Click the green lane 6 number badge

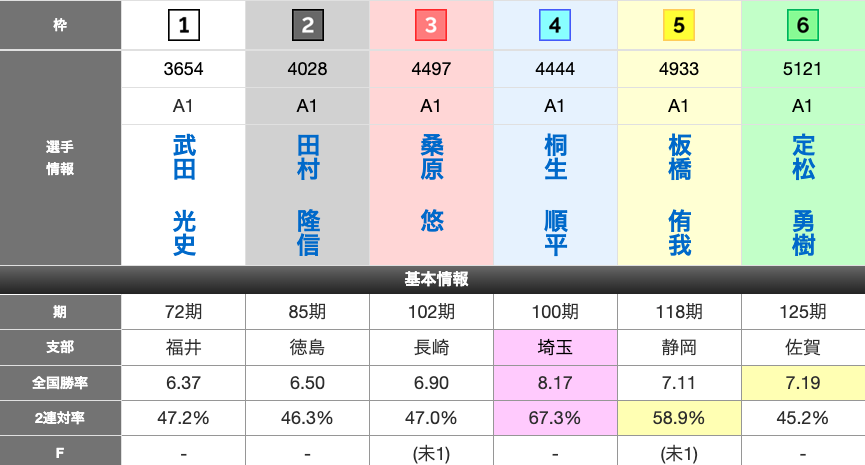[x=803, y=25]
